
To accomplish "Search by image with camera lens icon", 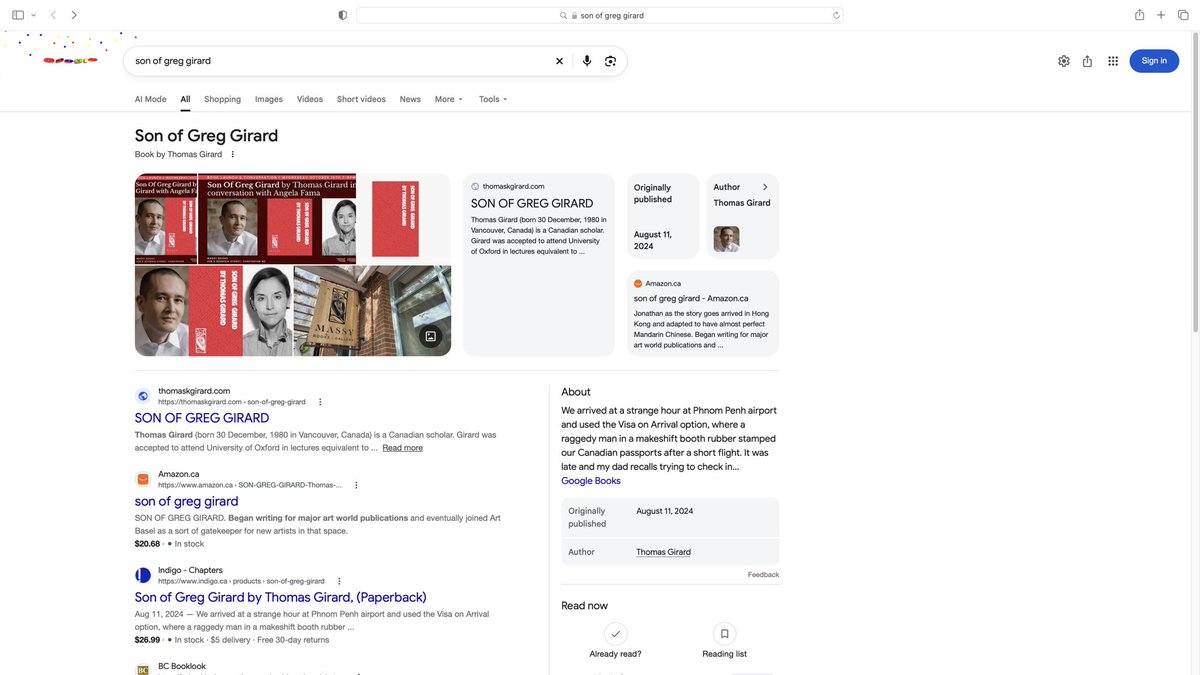I will pyautogui.click(x=610, y=61).
